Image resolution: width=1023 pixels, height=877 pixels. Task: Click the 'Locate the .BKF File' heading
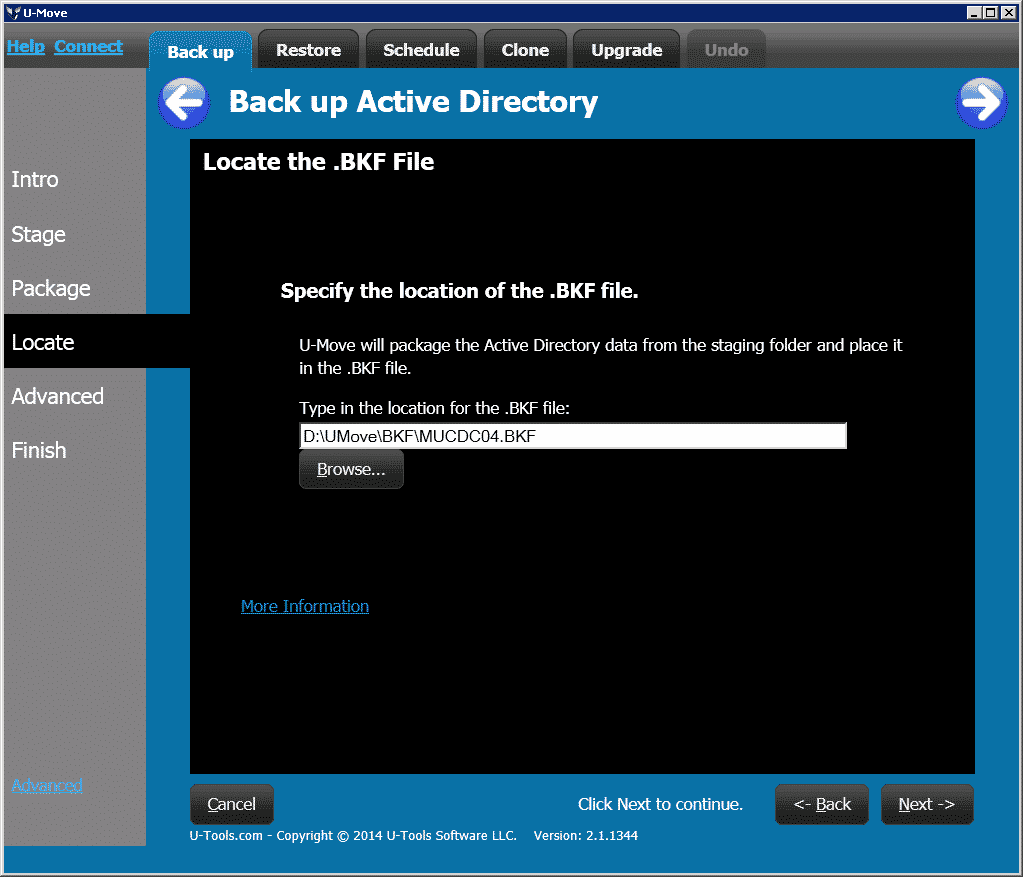(x=318, y=162)
